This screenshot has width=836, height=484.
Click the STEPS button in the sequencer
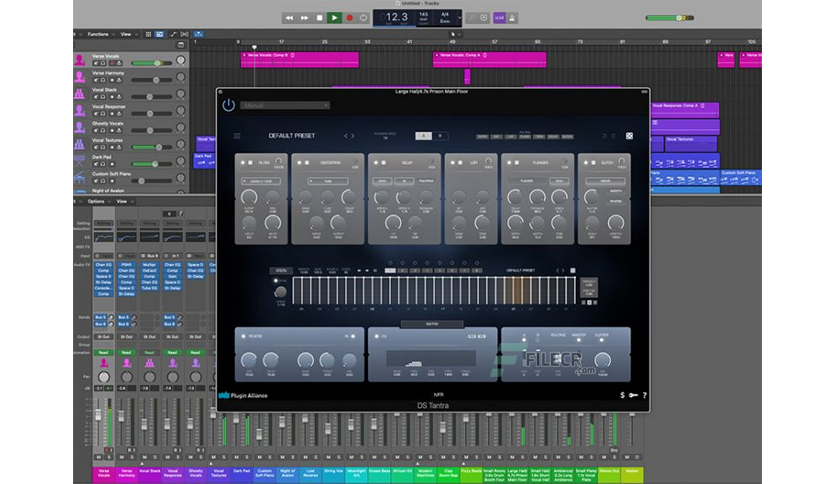pyautogui.click(x=281, y=271)
